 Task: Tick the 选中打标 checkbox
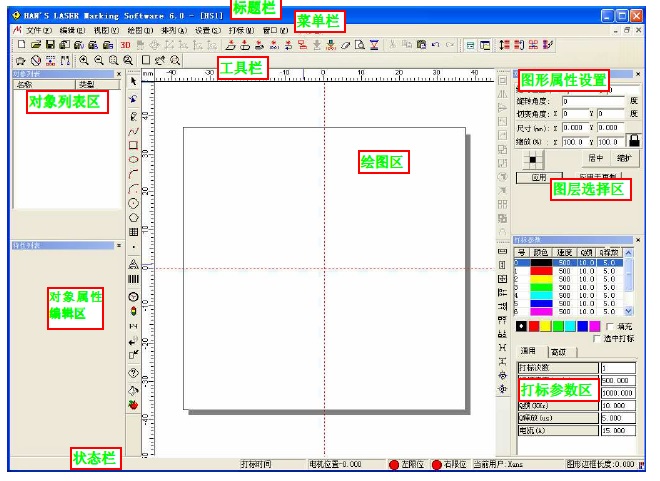pos(596,339)
